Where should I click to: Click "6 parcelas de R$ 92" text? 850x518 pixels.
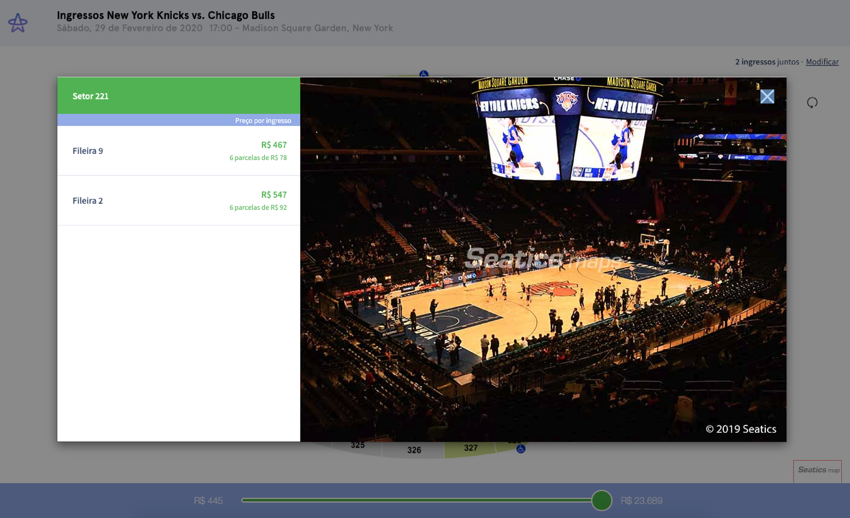(x=258, y=208)
